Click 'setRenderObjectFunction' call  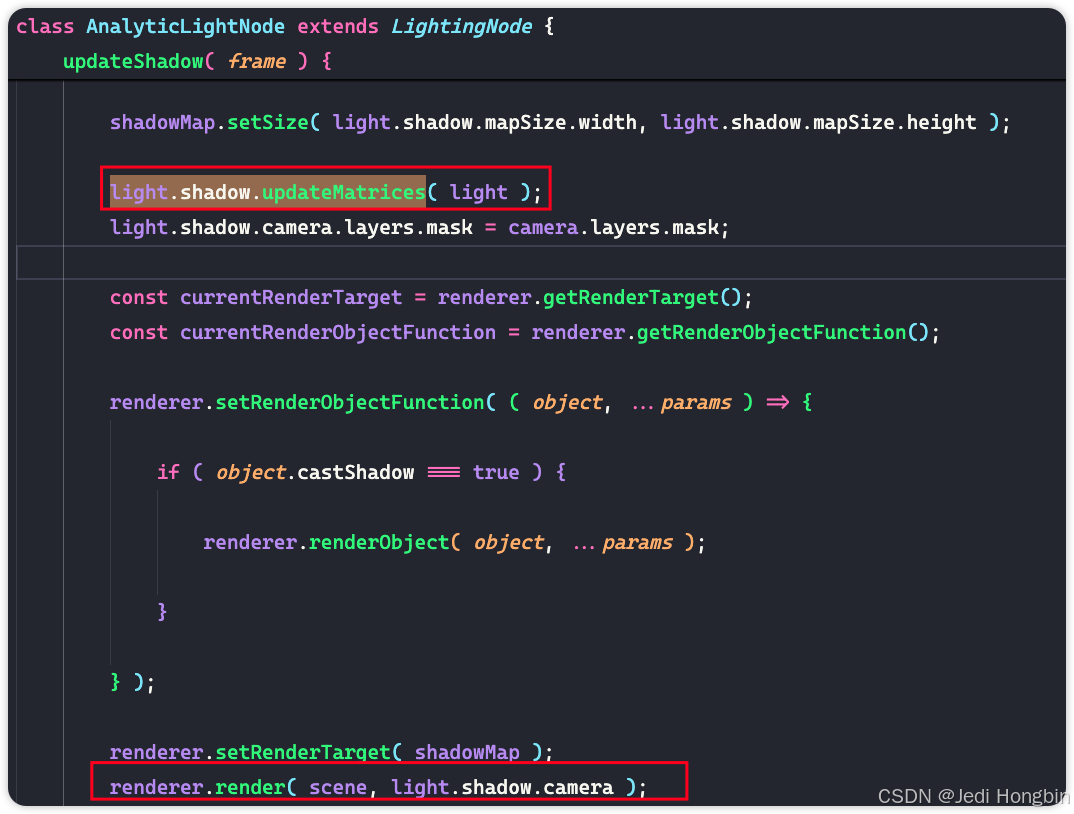[x=350, y=403]
